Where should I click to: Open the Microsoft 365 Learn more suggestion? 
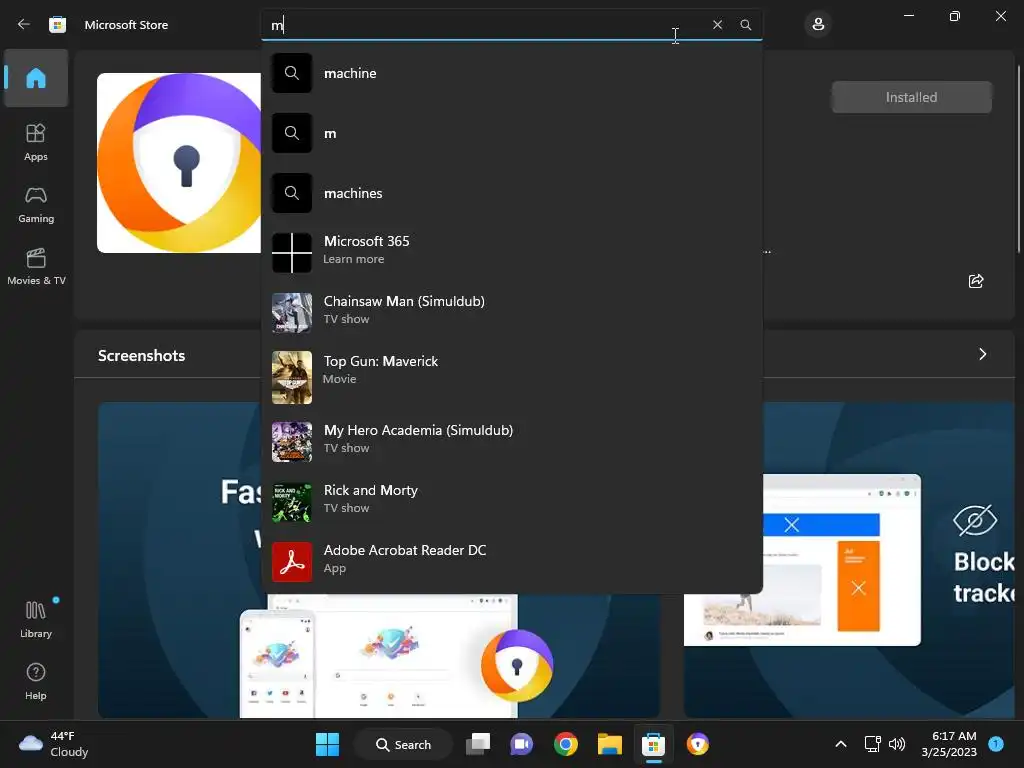512,253
